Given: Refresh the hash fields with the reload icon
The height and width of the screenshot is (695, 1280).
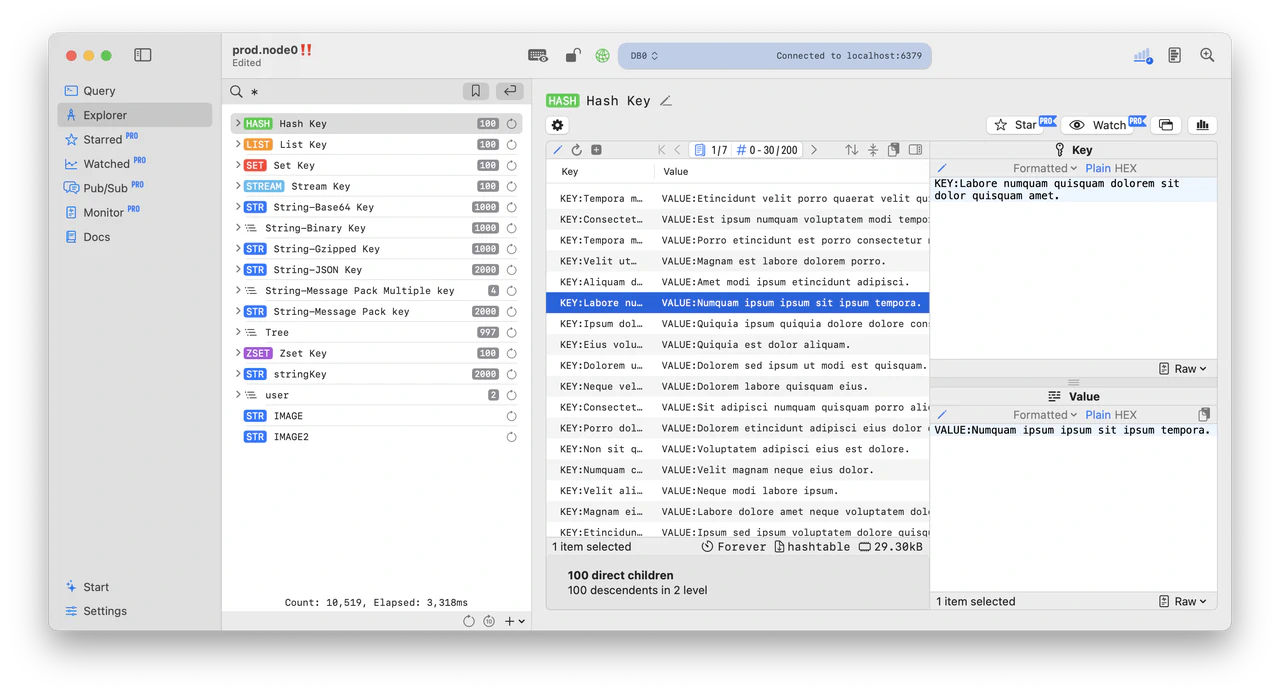Looking at the screenshot, I should pyautogui.click(x=577, y=149).
